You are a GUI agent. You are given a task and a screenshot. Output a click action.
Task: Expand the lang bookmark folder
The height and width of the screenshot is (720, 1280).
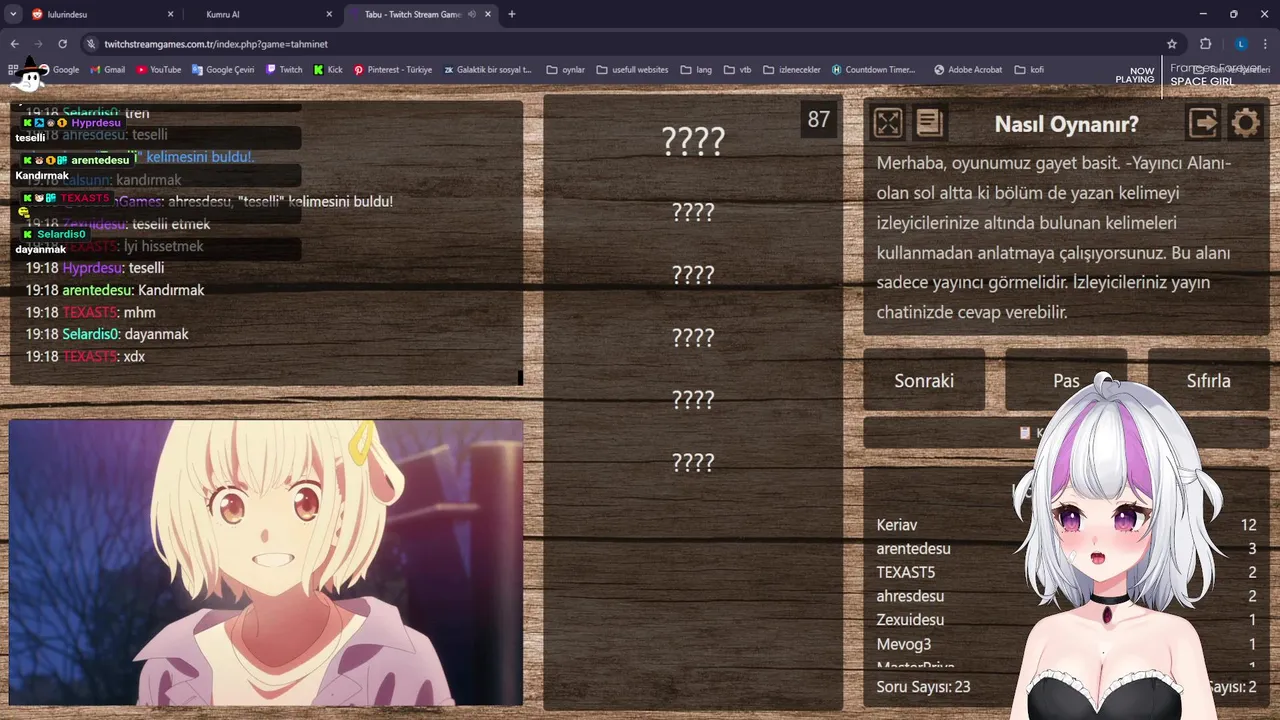(696, 70)
